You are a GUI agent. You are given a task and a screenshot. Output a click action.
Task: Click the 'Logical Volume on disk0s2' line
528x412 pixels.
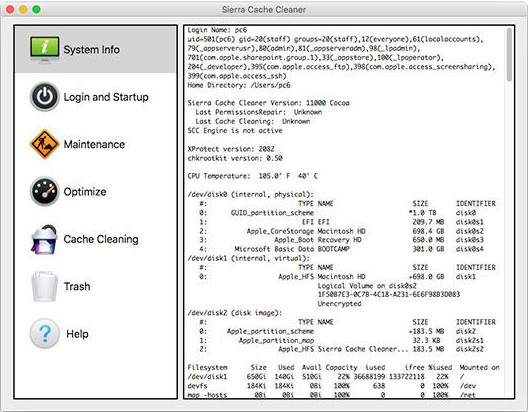(367, 286)
